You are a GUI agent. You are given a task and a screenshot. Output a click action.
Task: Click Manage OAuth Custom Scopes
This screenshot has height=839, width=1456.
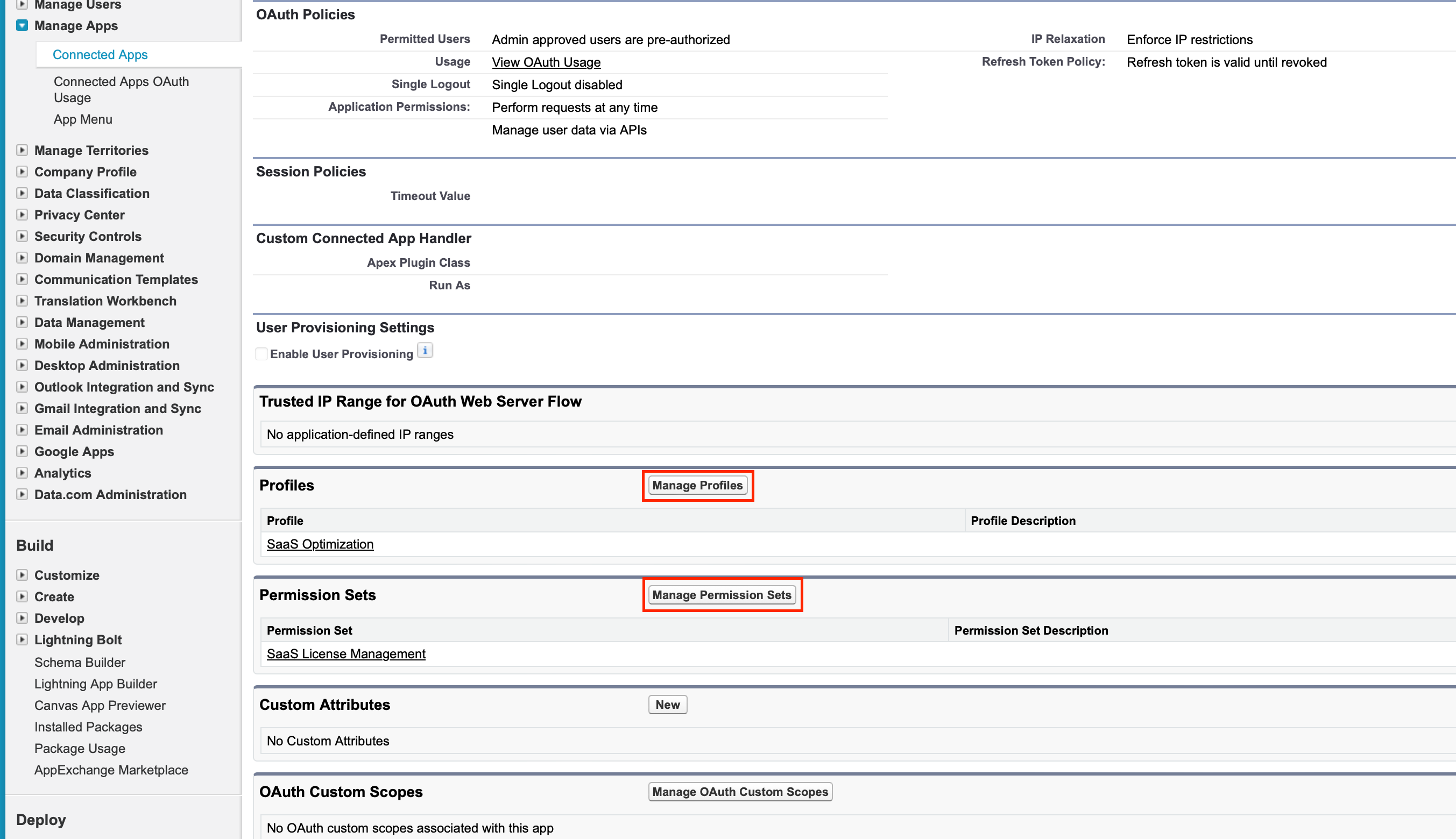pyautogui.click(x=740, y=791)
